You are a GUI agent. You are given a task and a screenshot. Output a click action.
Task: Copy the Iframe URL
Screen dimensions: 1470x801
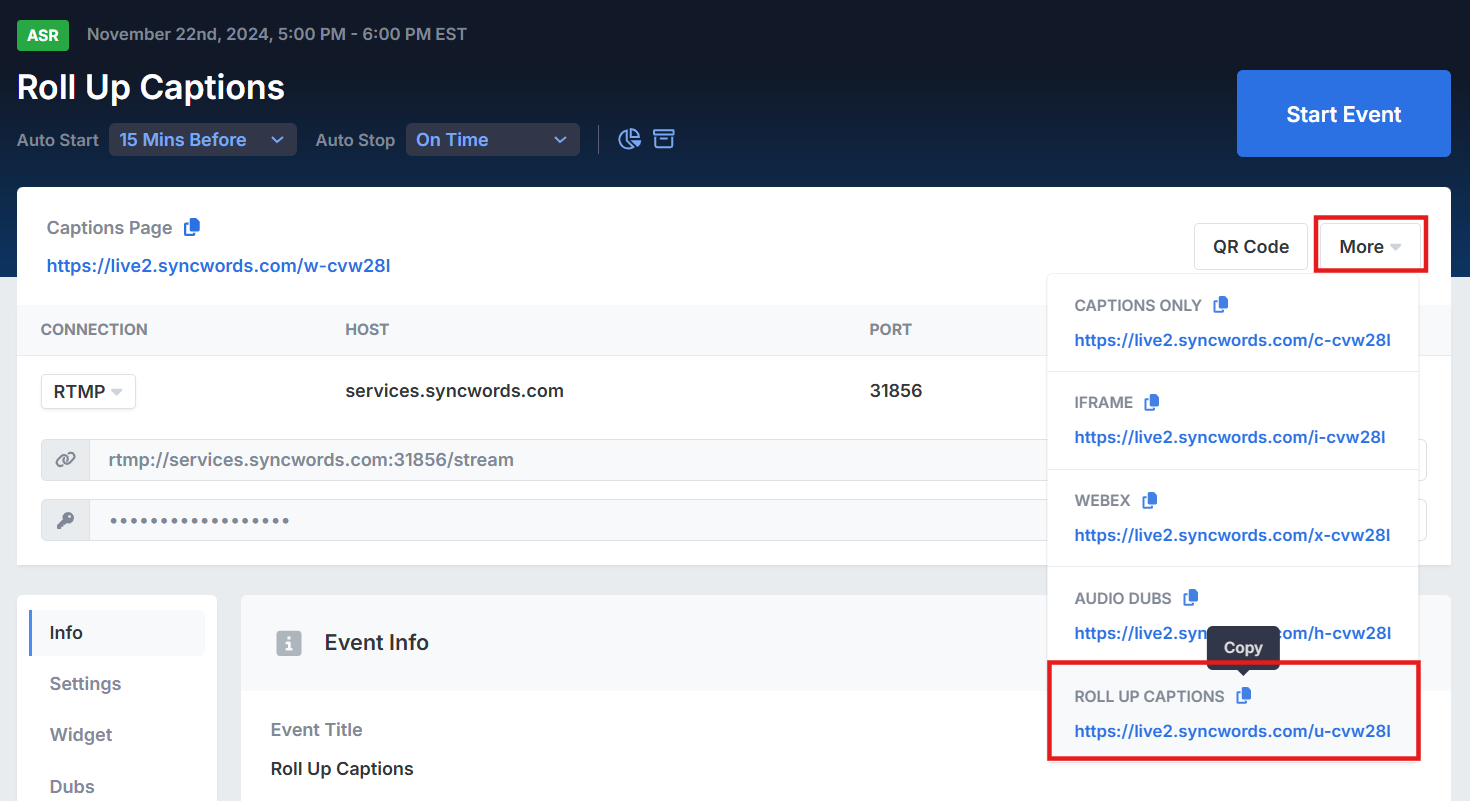1152,402
